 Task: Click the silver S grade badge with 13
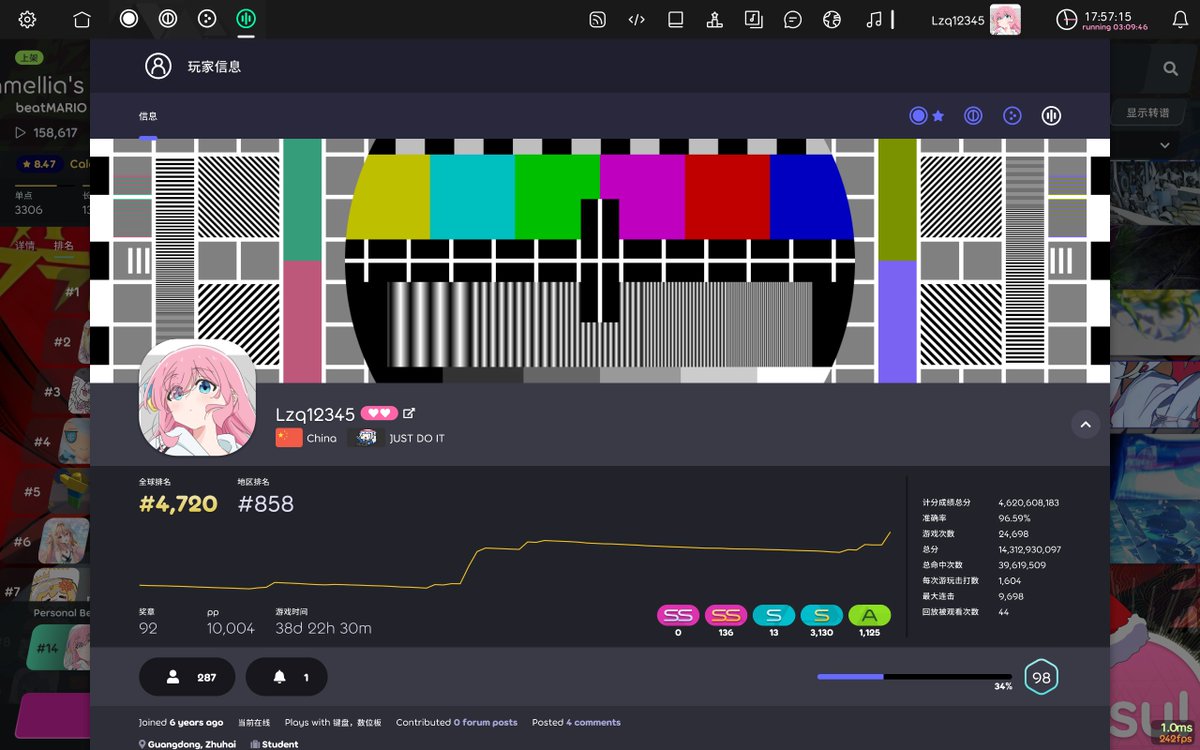774,616
